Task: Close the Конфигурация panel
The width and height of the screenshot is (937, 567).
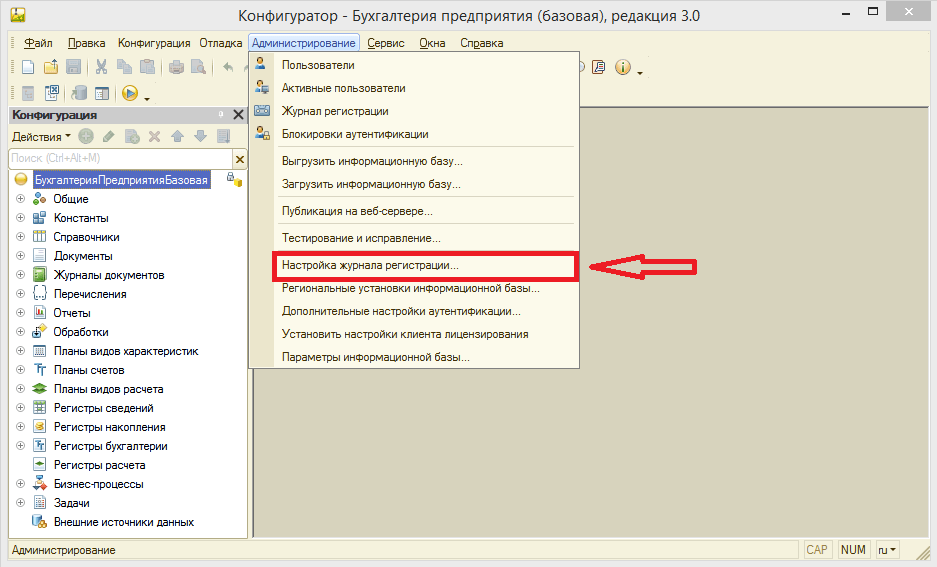Action: 238,115
